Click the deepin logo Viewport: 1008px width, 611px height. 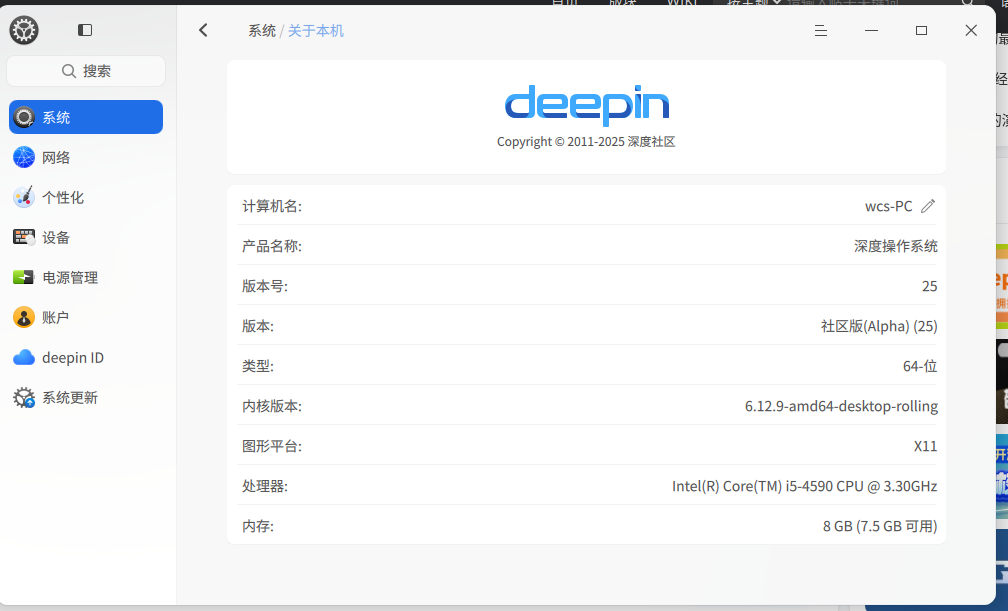[x=587, y=105]
